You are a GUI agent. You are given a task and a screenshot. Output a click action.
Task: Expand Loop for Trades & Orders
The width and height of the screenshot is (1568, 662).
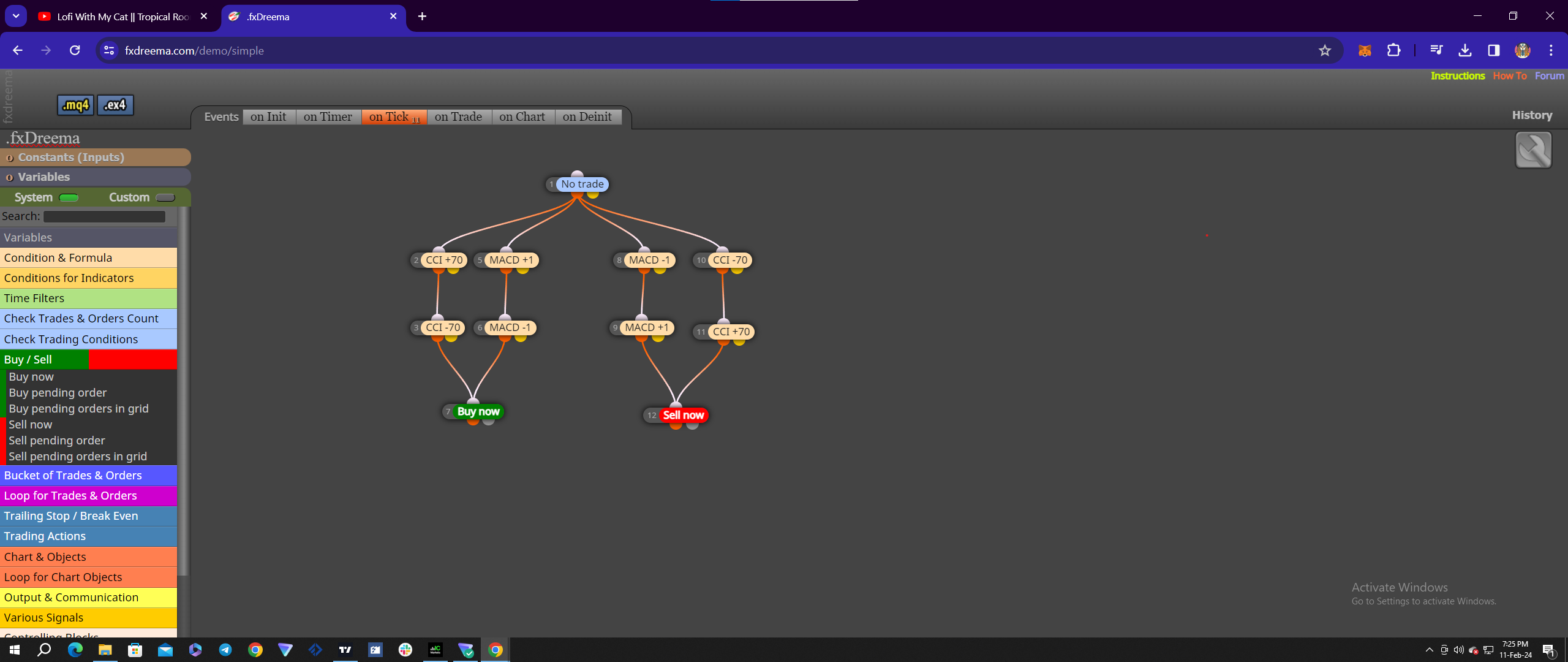pyautogui.click(x=89, y=496)
